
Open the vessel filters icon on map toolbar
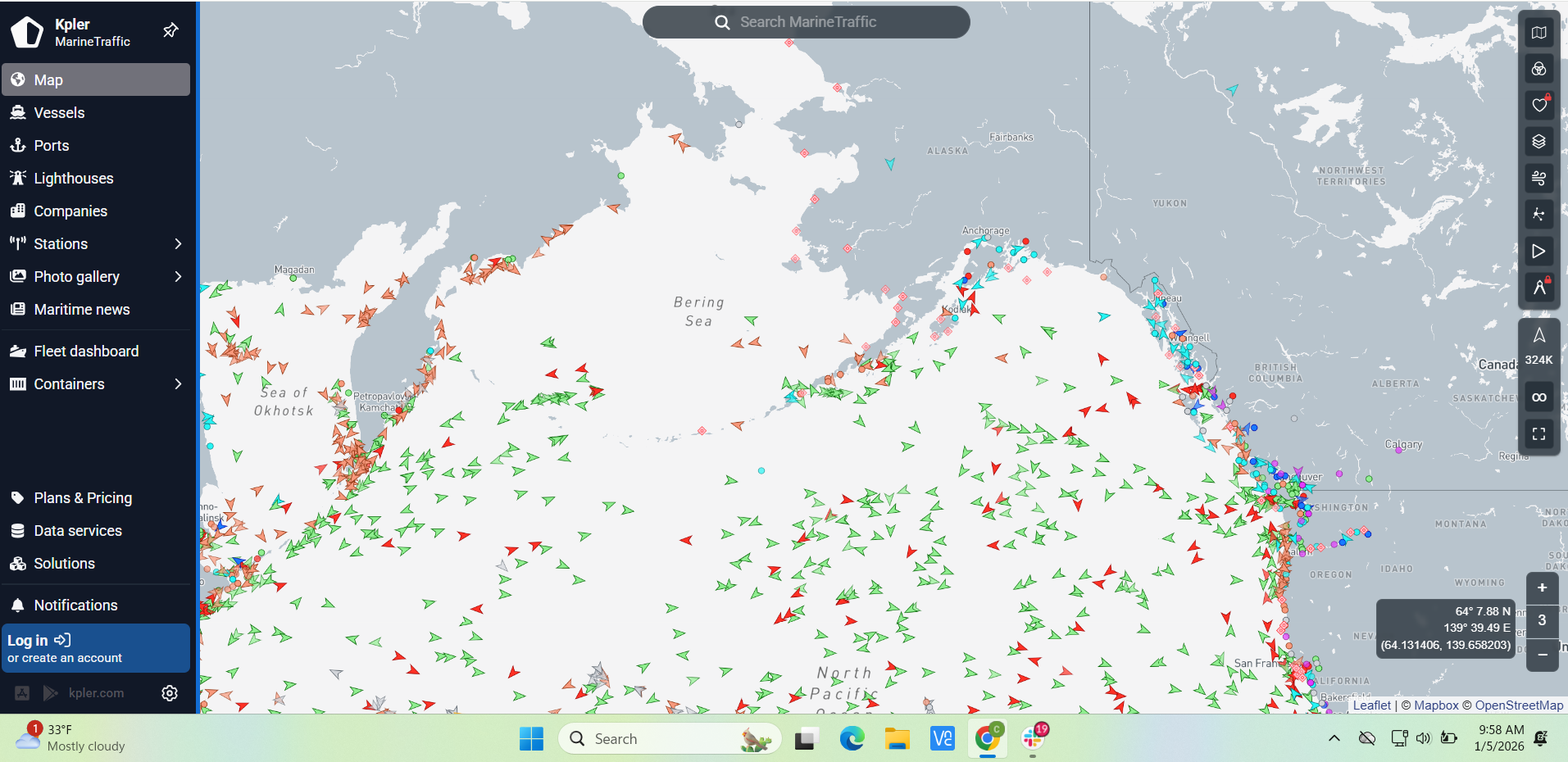point(1538,69)
